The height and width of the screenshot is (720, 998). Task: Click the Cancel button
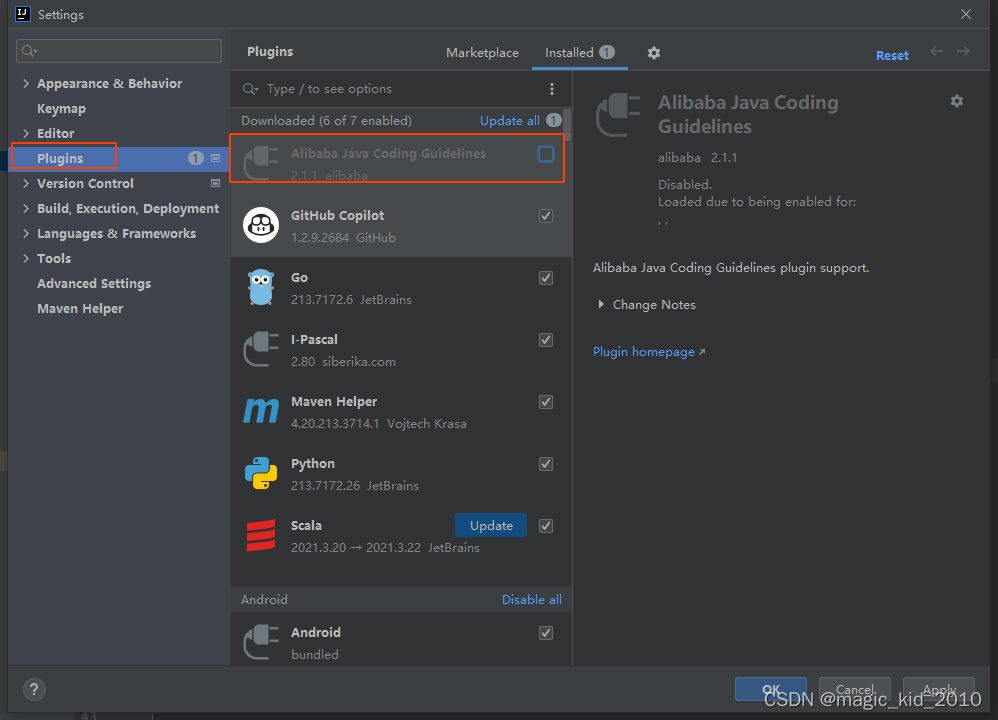(854, 689)
